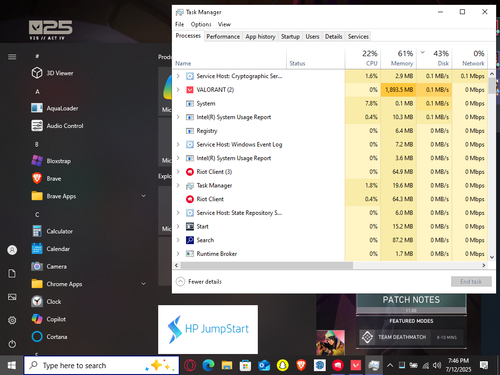Select TEAM DEATHMATCH featured mode
500x375 pixels.
pos(411,337)
